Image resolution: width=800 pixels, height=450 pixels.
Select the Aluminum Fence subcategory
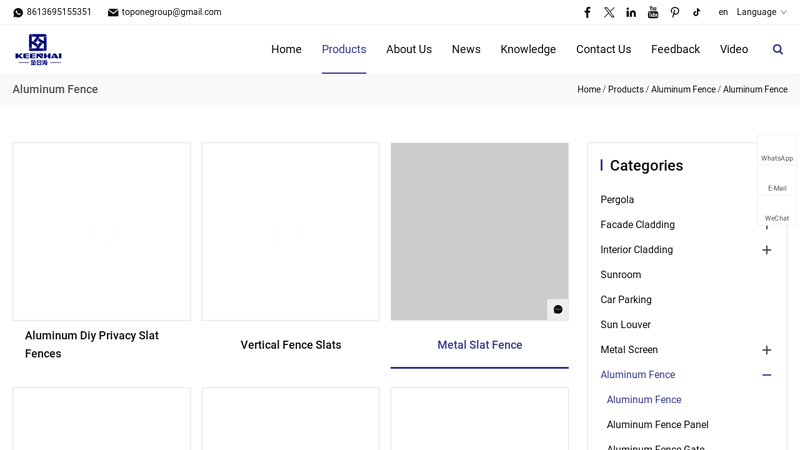click(x=644, y=399)
